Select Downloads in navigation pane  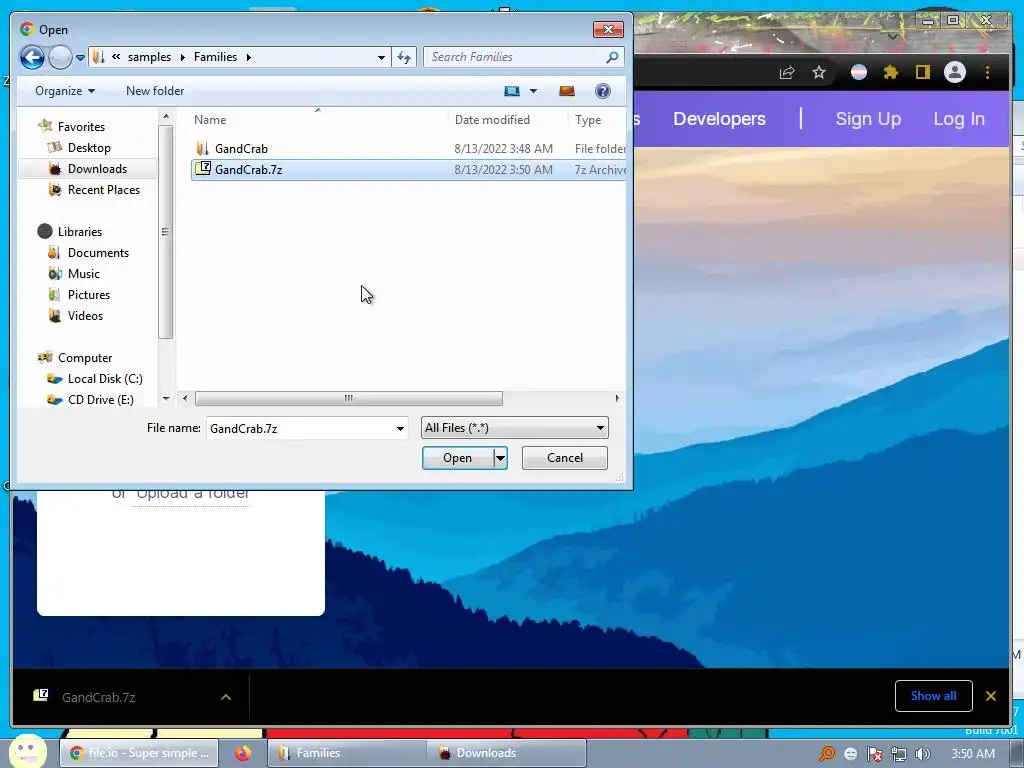pos(97,168)
